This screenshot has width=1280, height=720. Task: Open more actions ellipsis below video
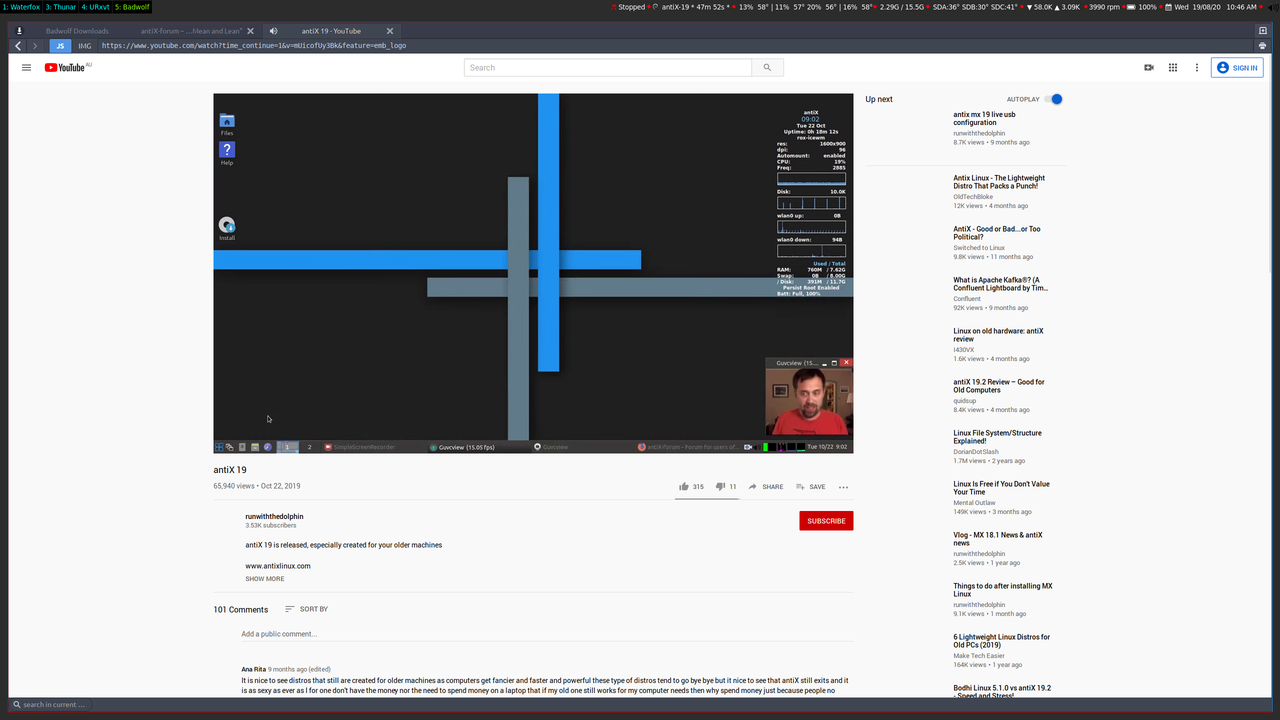843,487
